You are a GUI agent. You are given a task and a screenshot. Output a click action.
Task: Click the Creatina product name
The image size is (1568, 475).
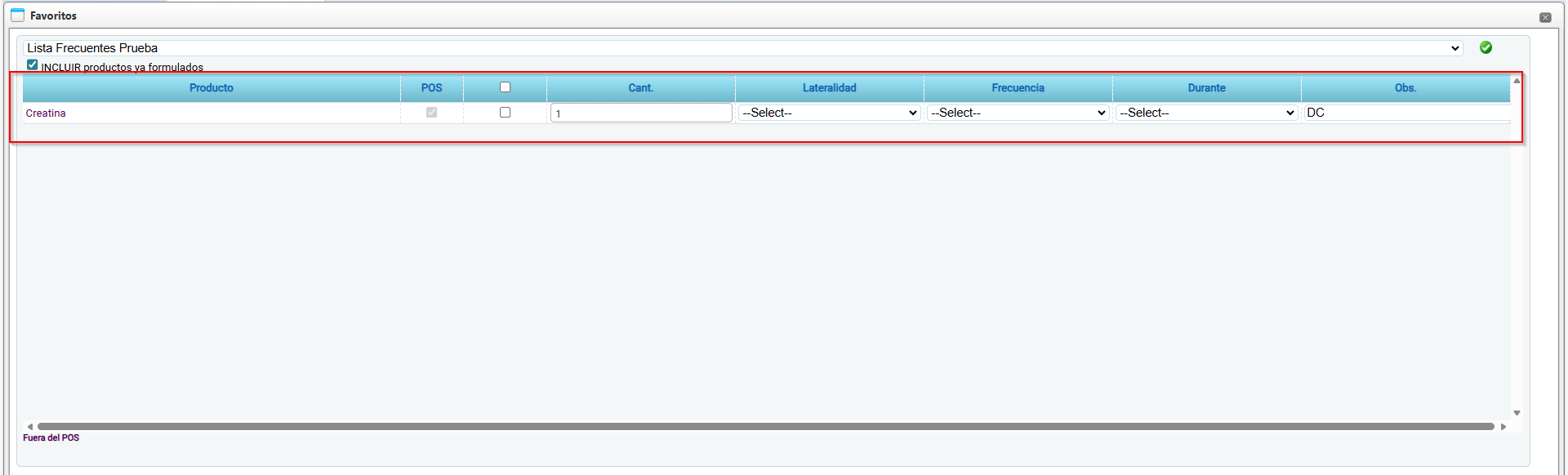tap(46, 113)
